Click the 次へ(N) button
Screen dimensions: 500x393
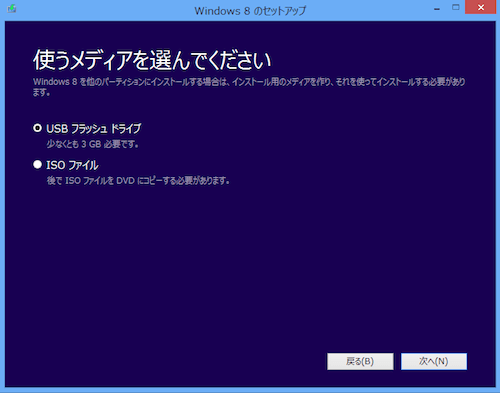click(x=434, y=361)
